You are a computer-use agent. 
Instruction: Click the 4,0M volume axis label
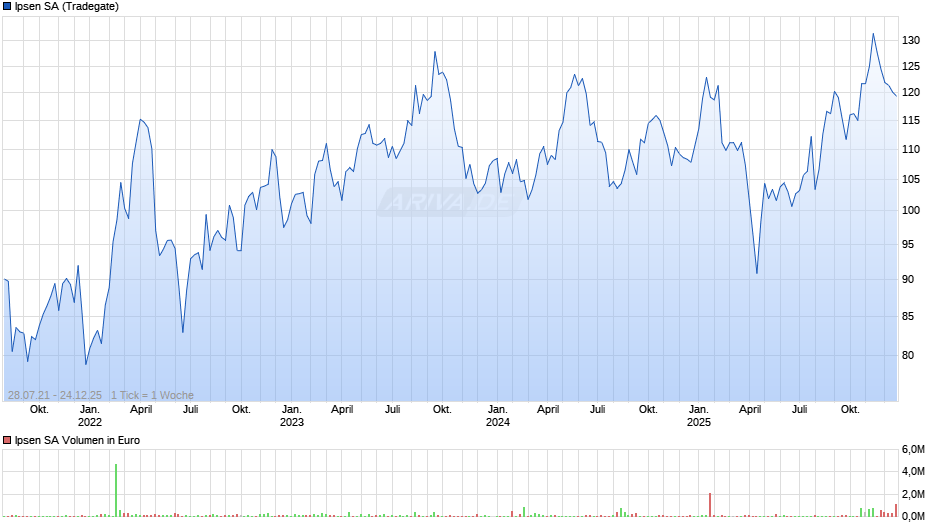[913, 471]
